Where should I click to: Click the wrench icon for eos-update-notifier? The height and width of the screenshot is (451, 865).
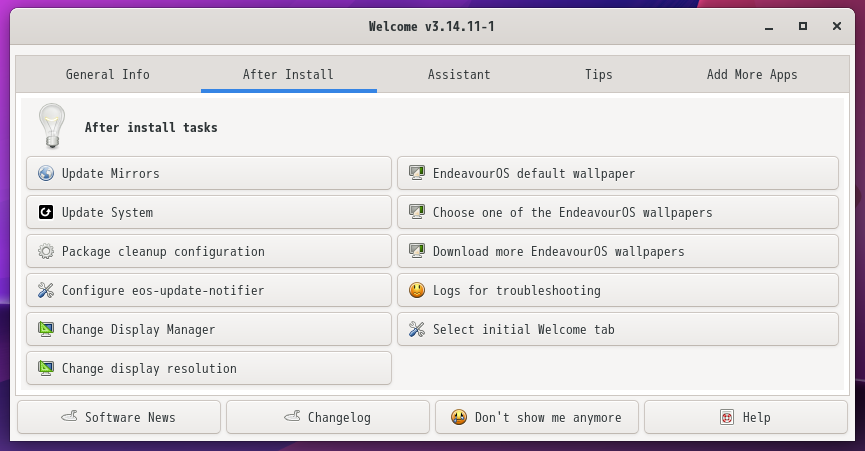[46, 291]
